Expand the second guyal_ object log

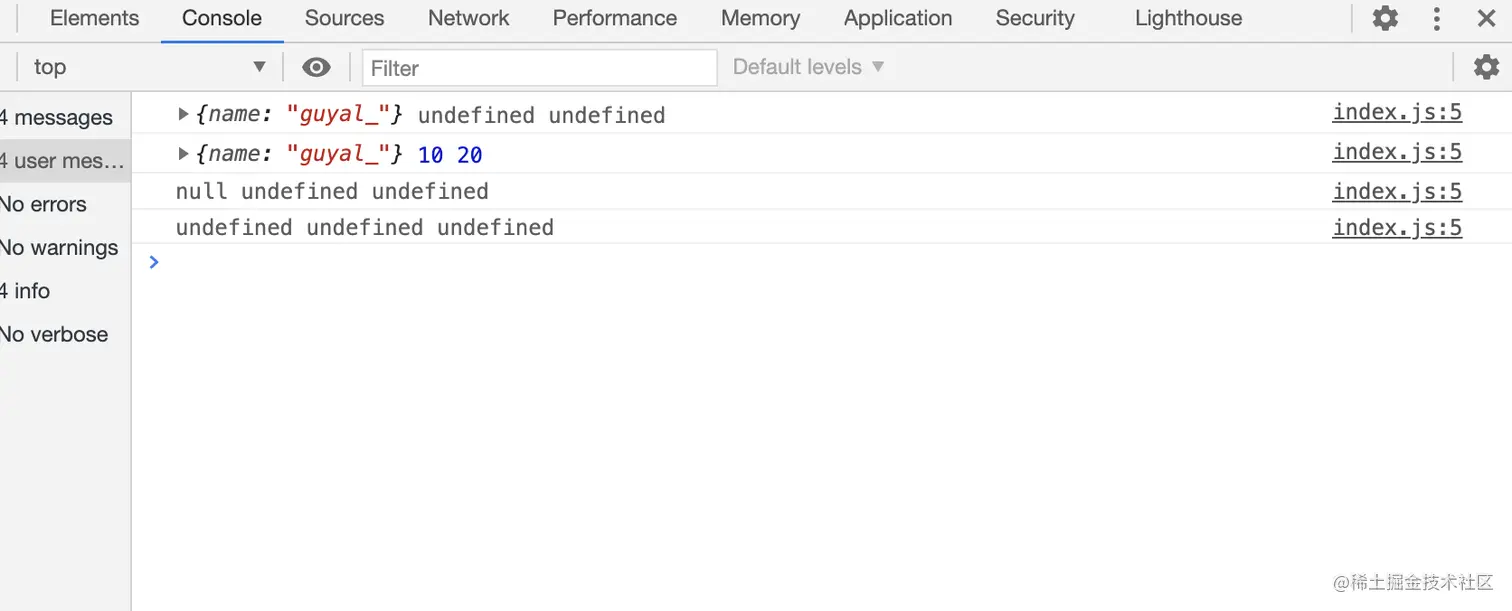[x=184, y=154]
